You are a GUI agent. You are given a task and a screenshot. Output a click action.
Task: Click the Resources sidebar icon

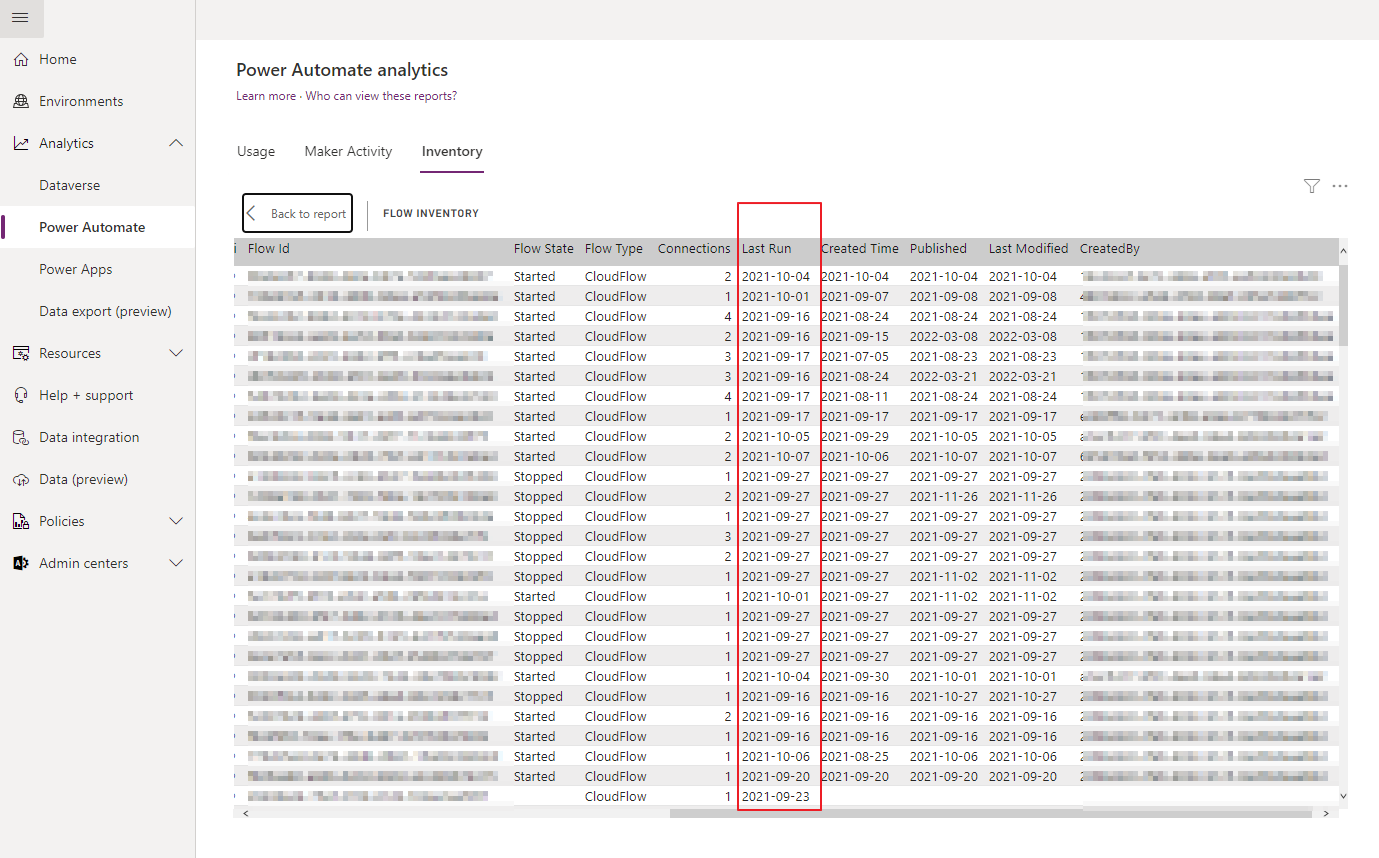20,352
